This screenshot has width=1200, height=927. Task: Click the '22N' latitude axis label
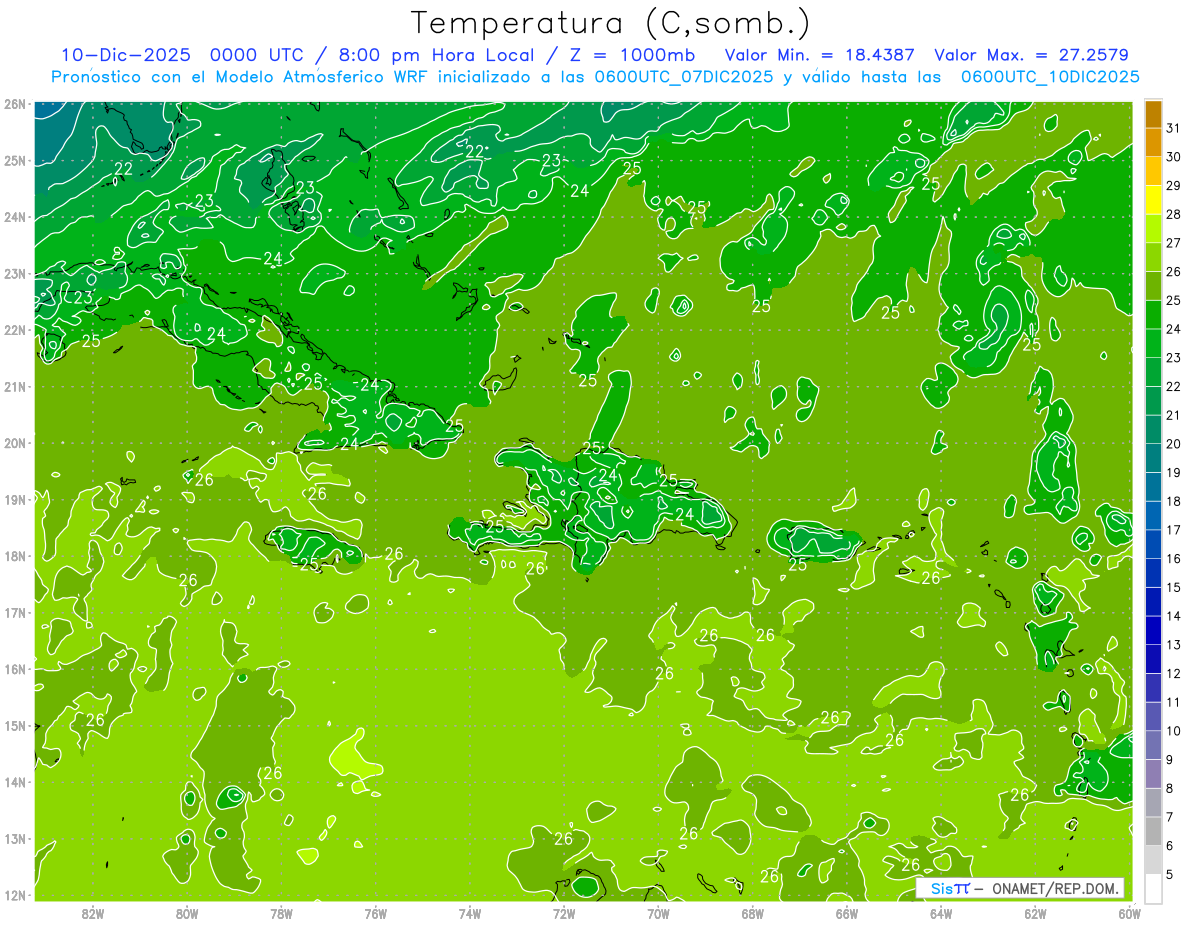point(14,330)
